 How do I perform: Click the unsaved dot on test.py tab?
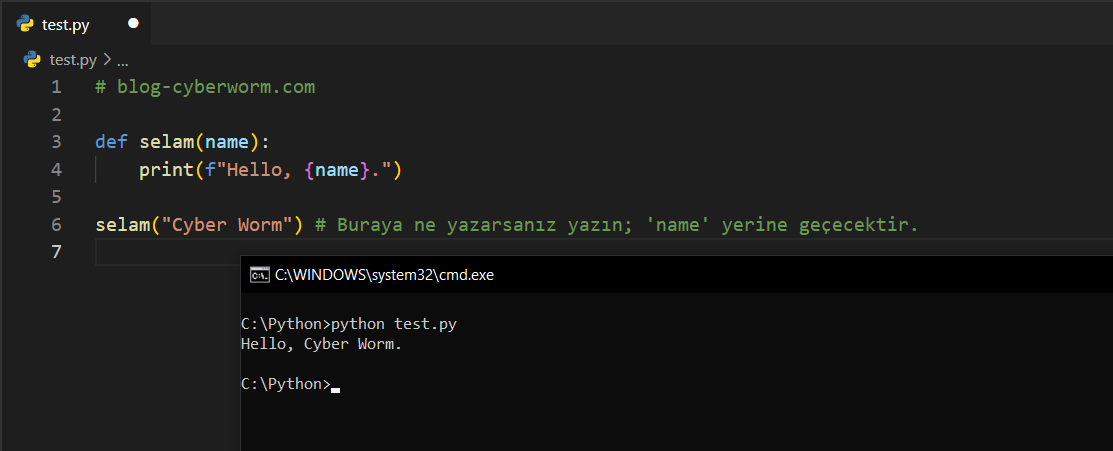coord(133,23)
